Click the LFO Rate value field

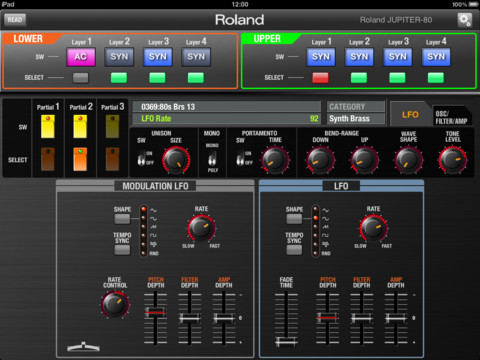pyautogui.click(x=227, y=119)
